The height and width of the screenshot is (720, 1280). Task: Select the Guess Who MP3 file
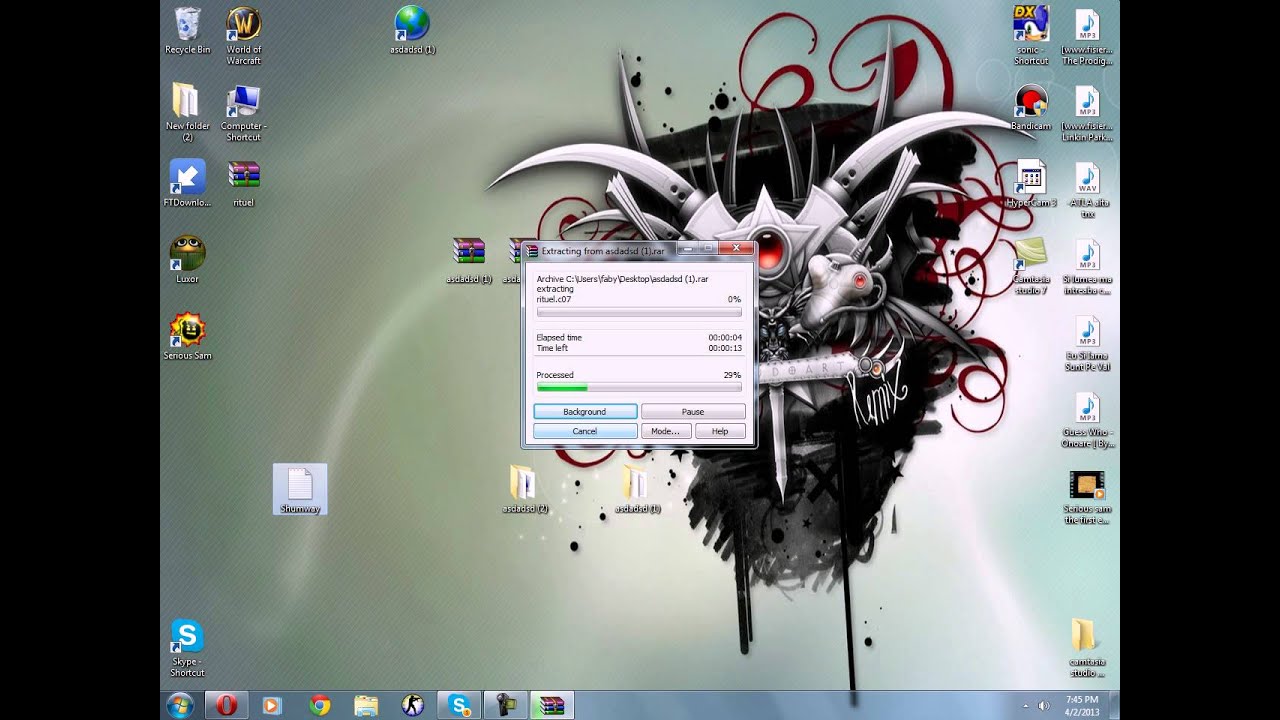[x=1086, y=418]
